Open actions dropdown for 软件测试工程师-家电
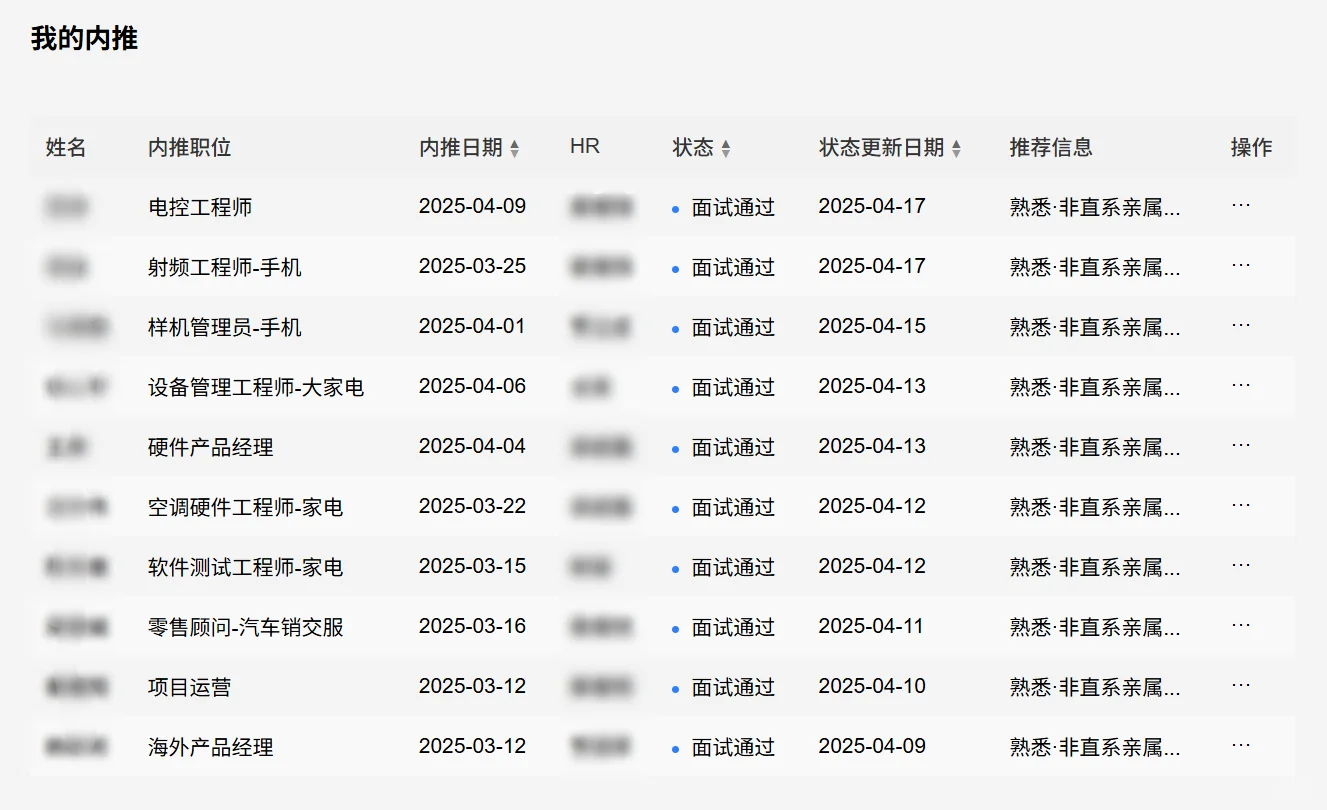 [1241, 566]
